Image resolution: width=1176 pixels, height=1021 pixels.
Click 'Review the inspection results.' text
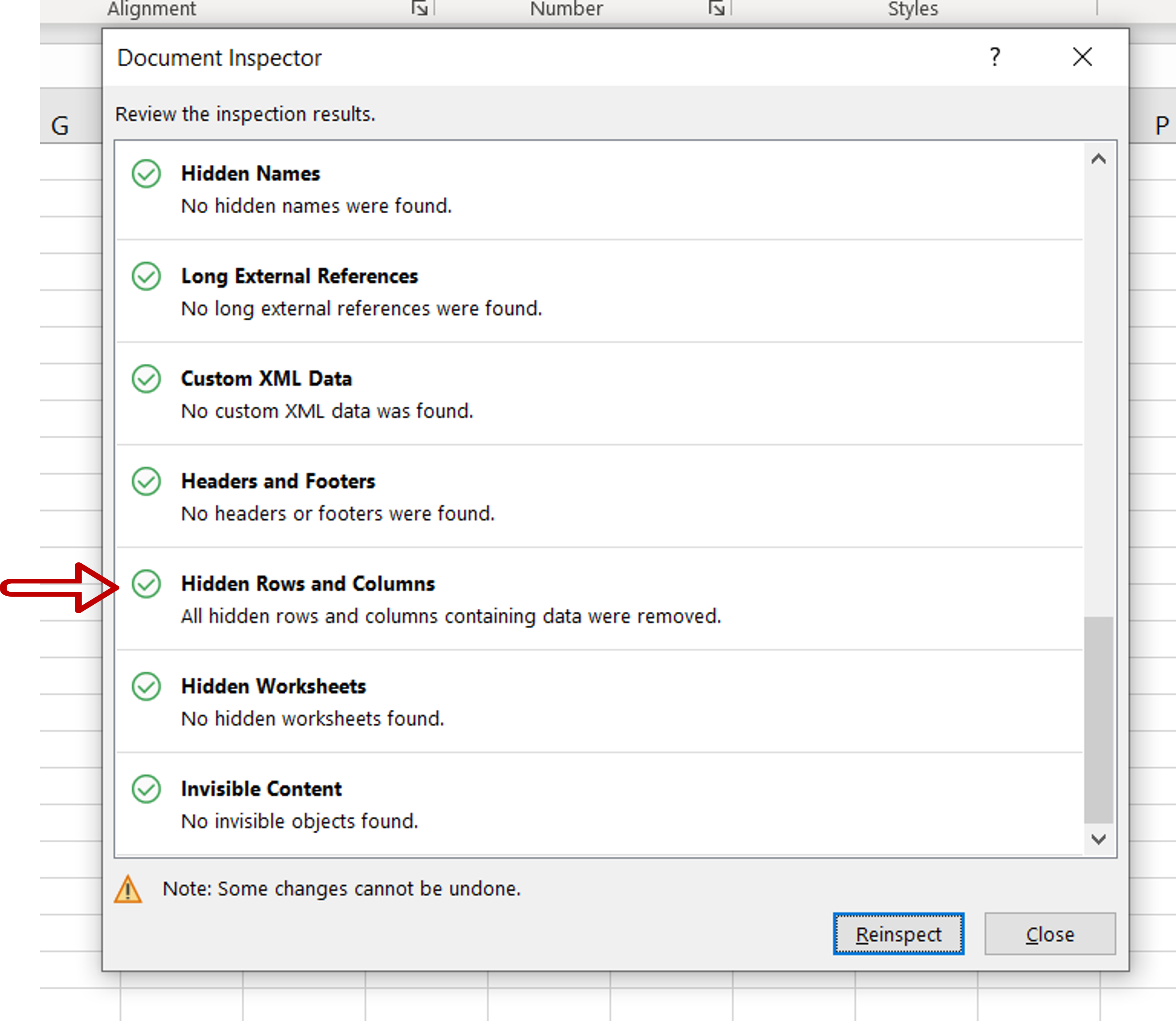(x=245, y=114)
